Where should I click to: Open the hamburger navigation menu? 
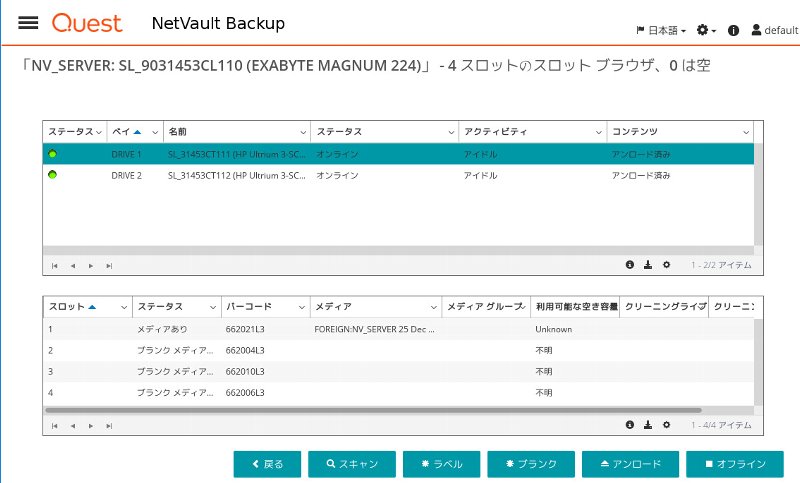tap(28, 23)
